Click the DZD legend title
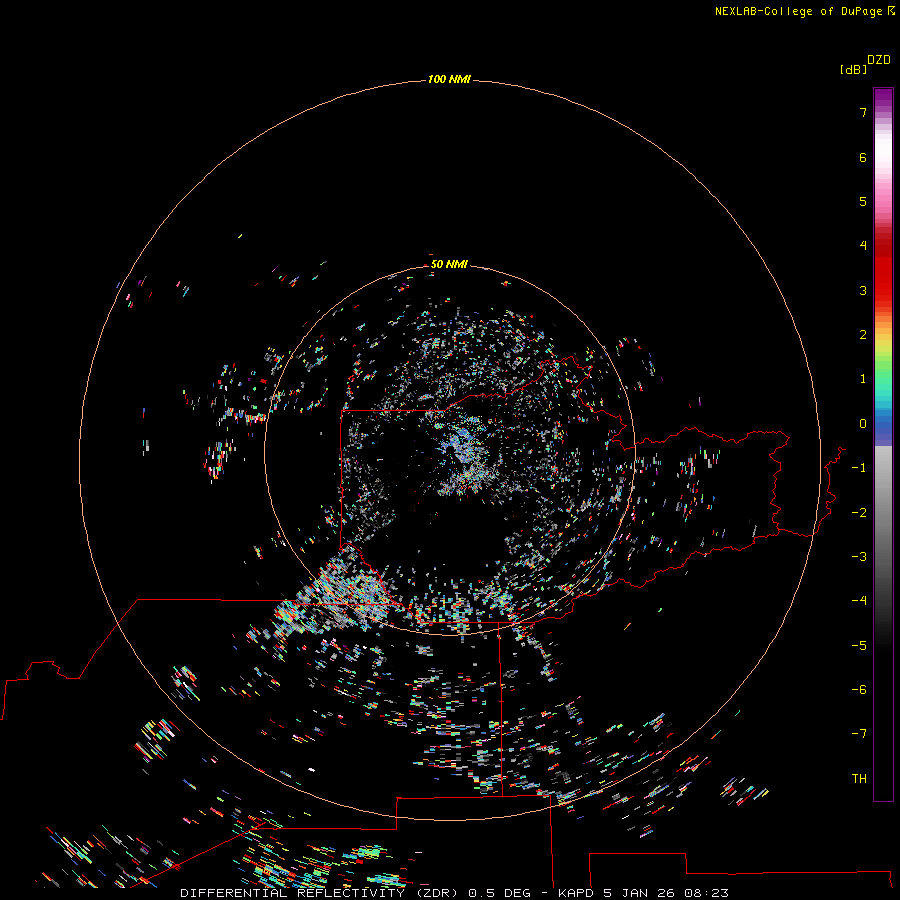This screenshot has width=900, height=900. [879, 60]
